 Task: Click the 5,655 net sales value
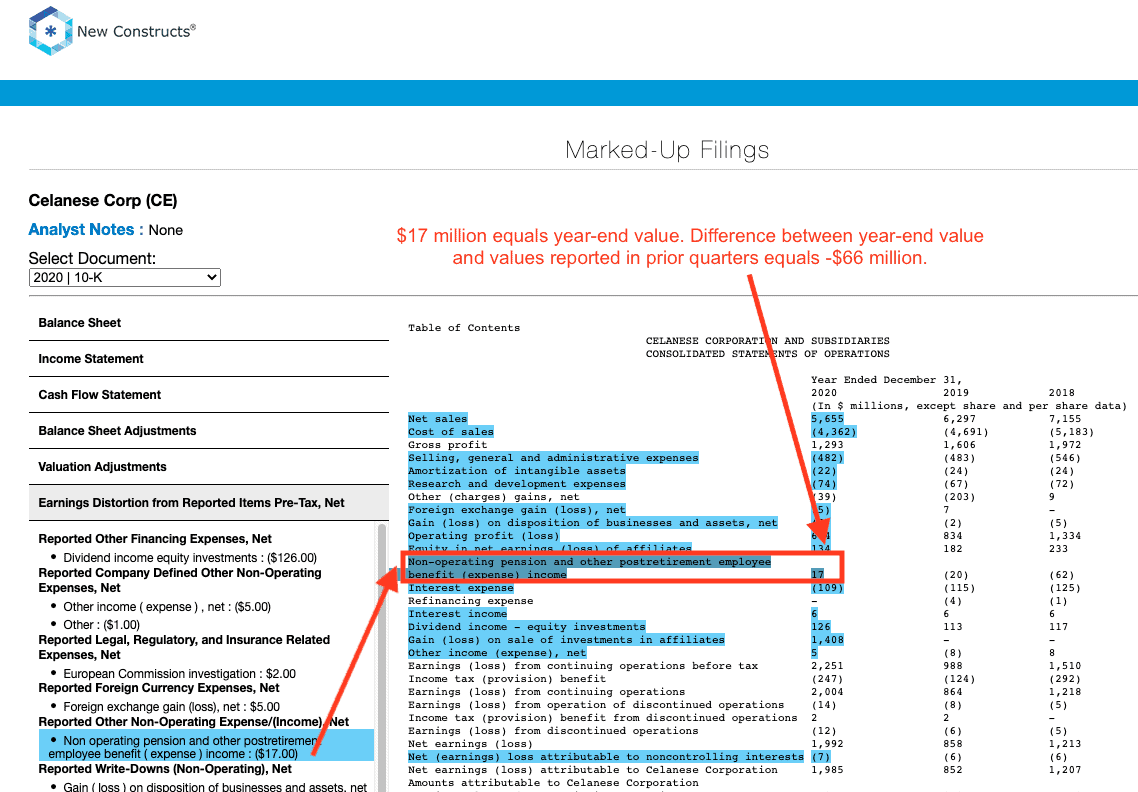(x=827, y=419)
